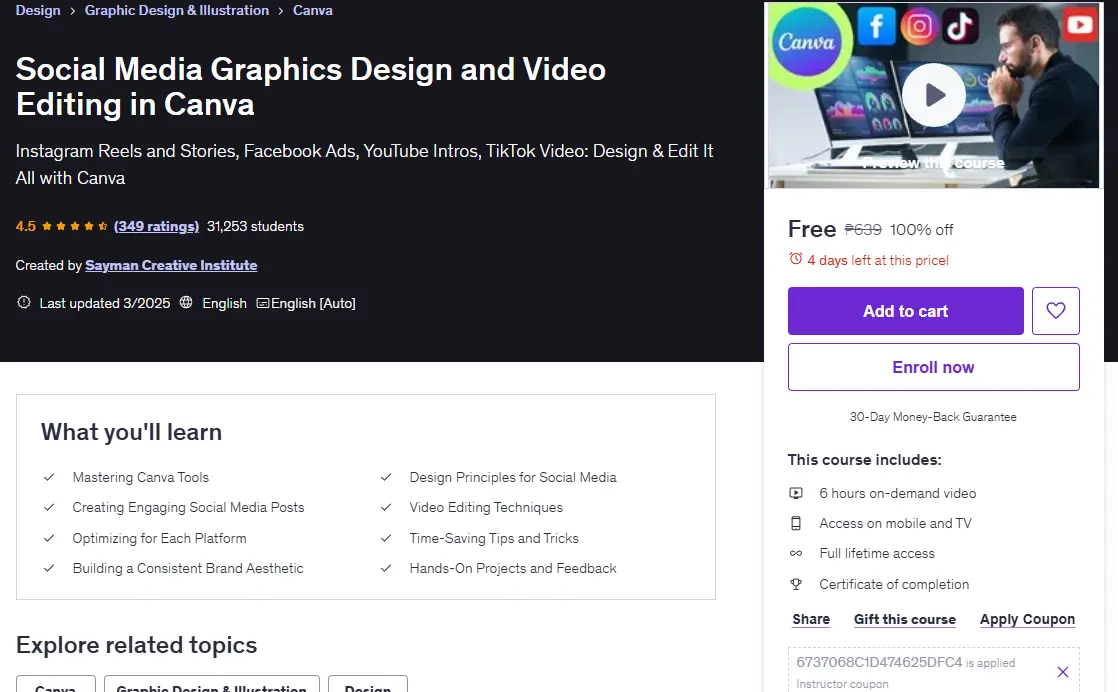The image size is (1118, 692).
Task: Click the 'Free' price label
Action: pos(812,229)
